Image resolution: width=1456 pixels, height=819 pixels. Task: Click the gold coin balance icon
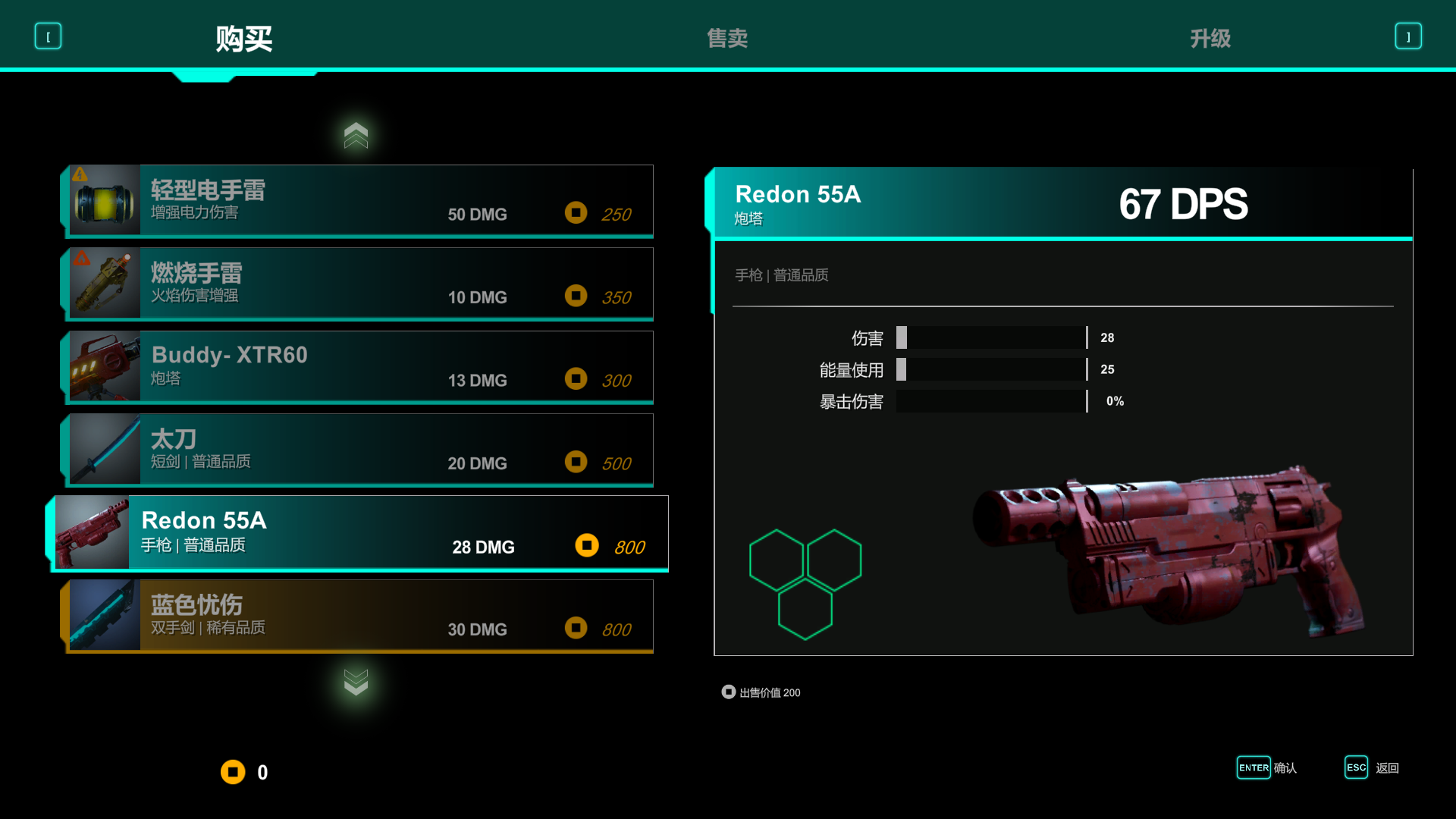[233, 772]
